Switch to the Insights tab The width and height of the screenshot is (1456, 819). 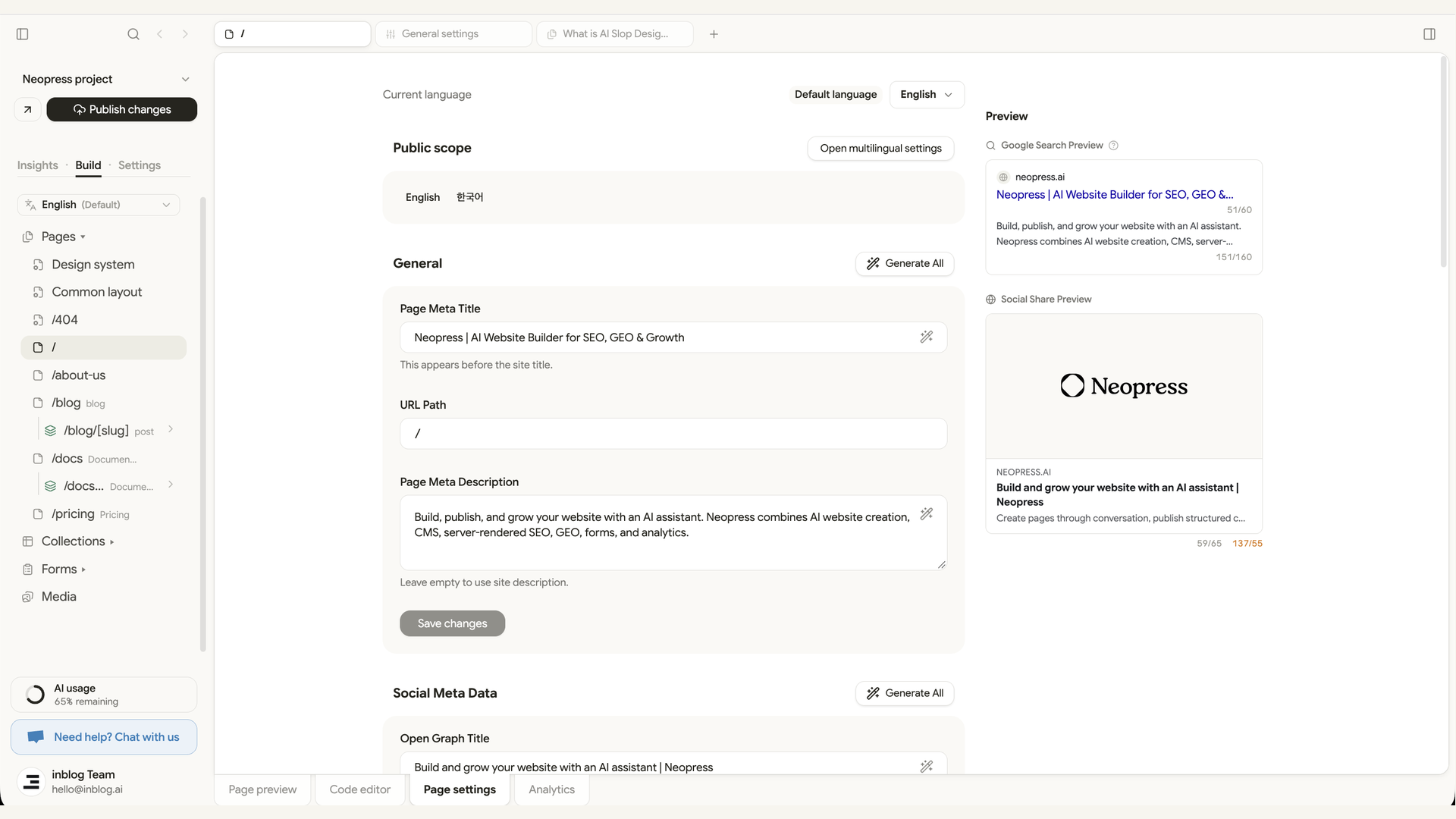coord(38,165)
